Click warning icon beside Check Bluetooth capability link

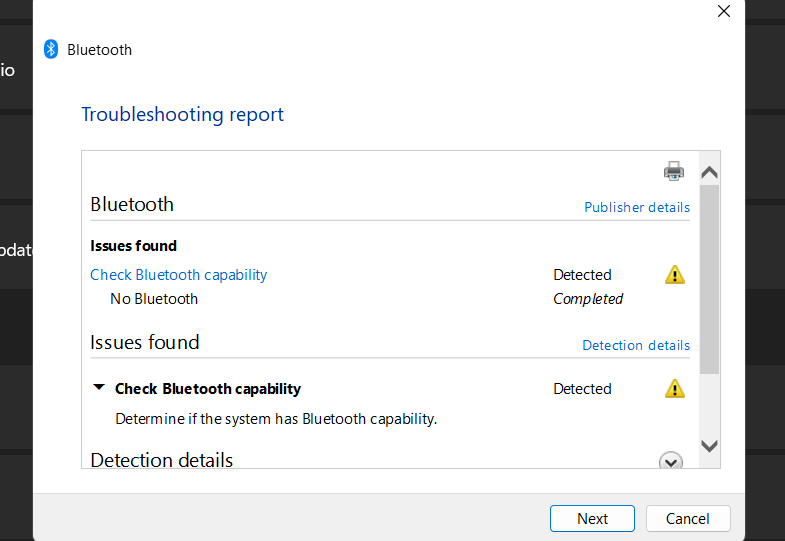tap(675, 275)
